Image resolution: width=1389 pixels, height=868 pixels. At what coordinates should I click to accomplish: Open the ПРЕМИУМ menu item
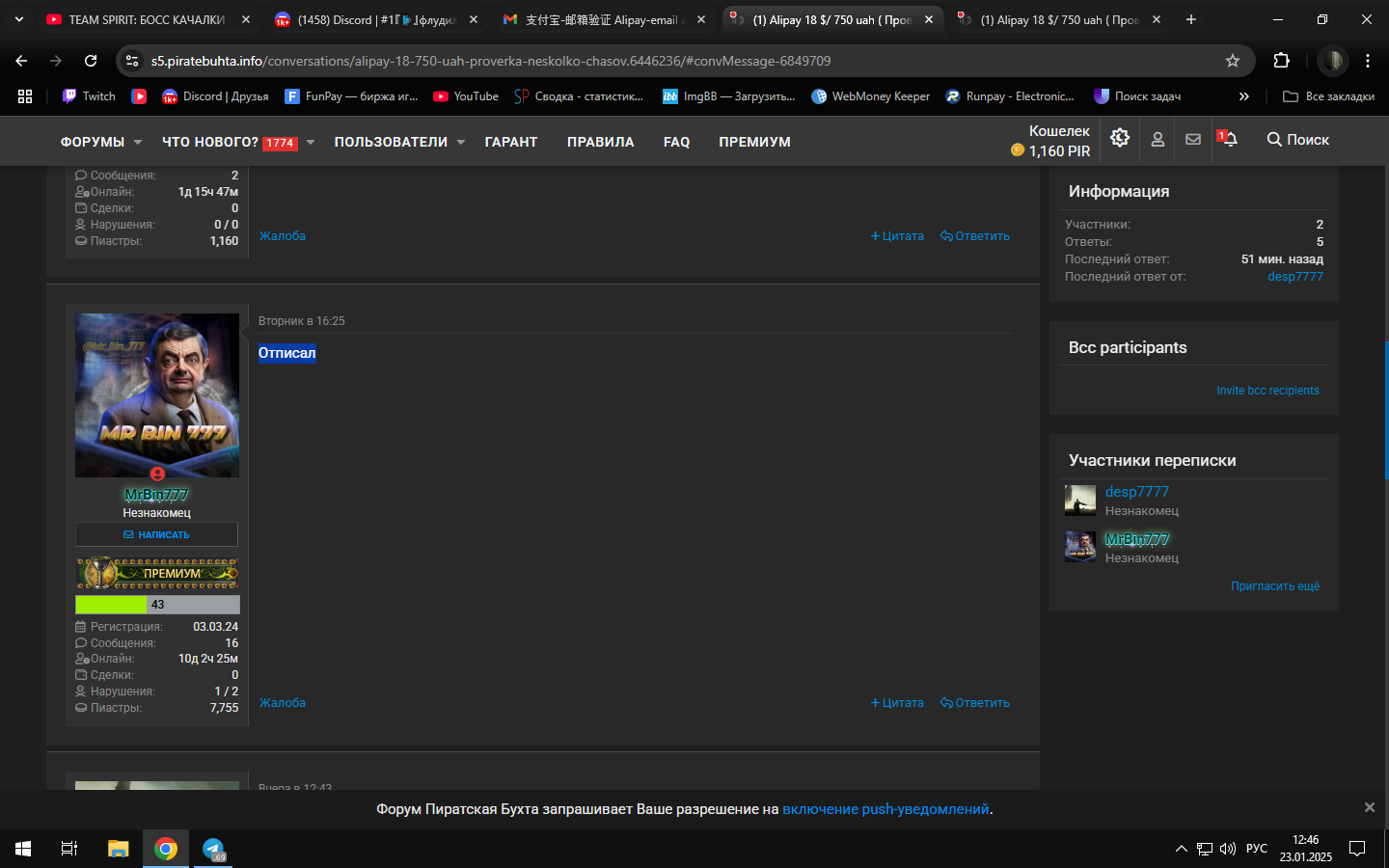[x=754, y=142]
